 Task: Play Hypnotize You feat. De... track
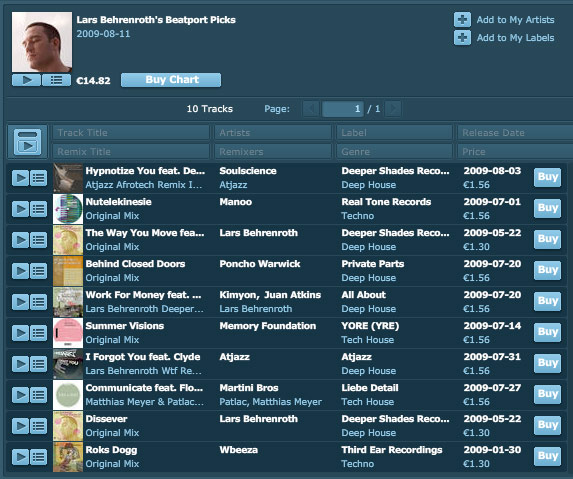tap(20, 178)
